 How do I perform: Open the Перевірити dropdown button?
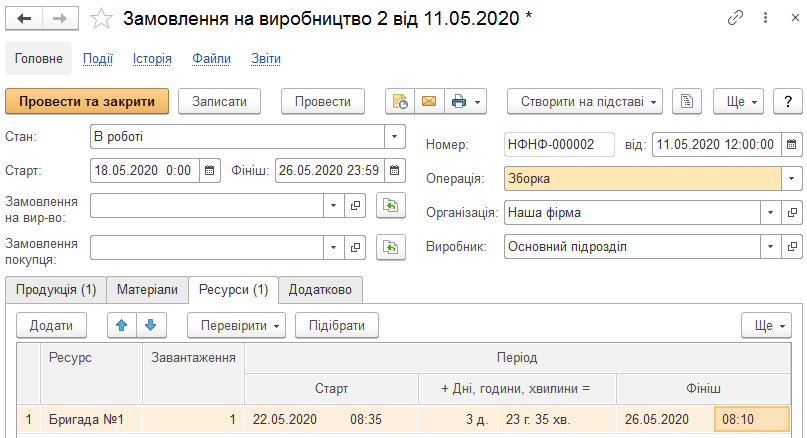click(236, 325)
